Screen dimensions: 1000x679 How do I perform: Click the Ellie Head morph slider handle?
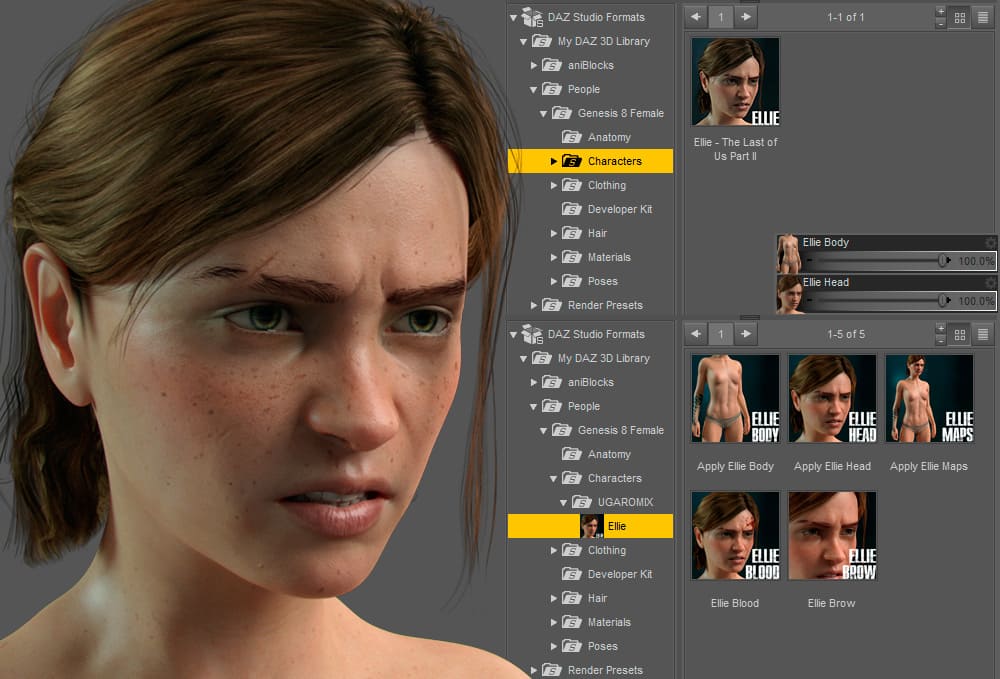(943, 300)
